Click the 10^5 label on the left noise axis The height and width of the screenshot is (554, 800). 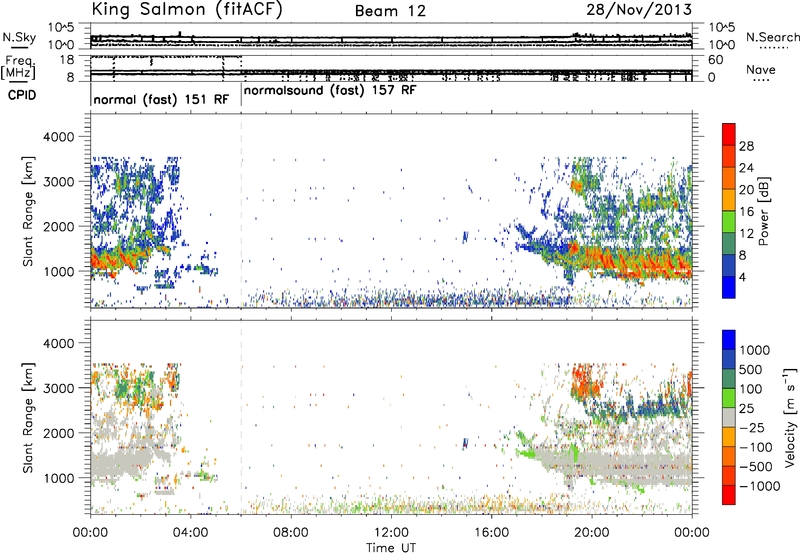coord(61,28)
